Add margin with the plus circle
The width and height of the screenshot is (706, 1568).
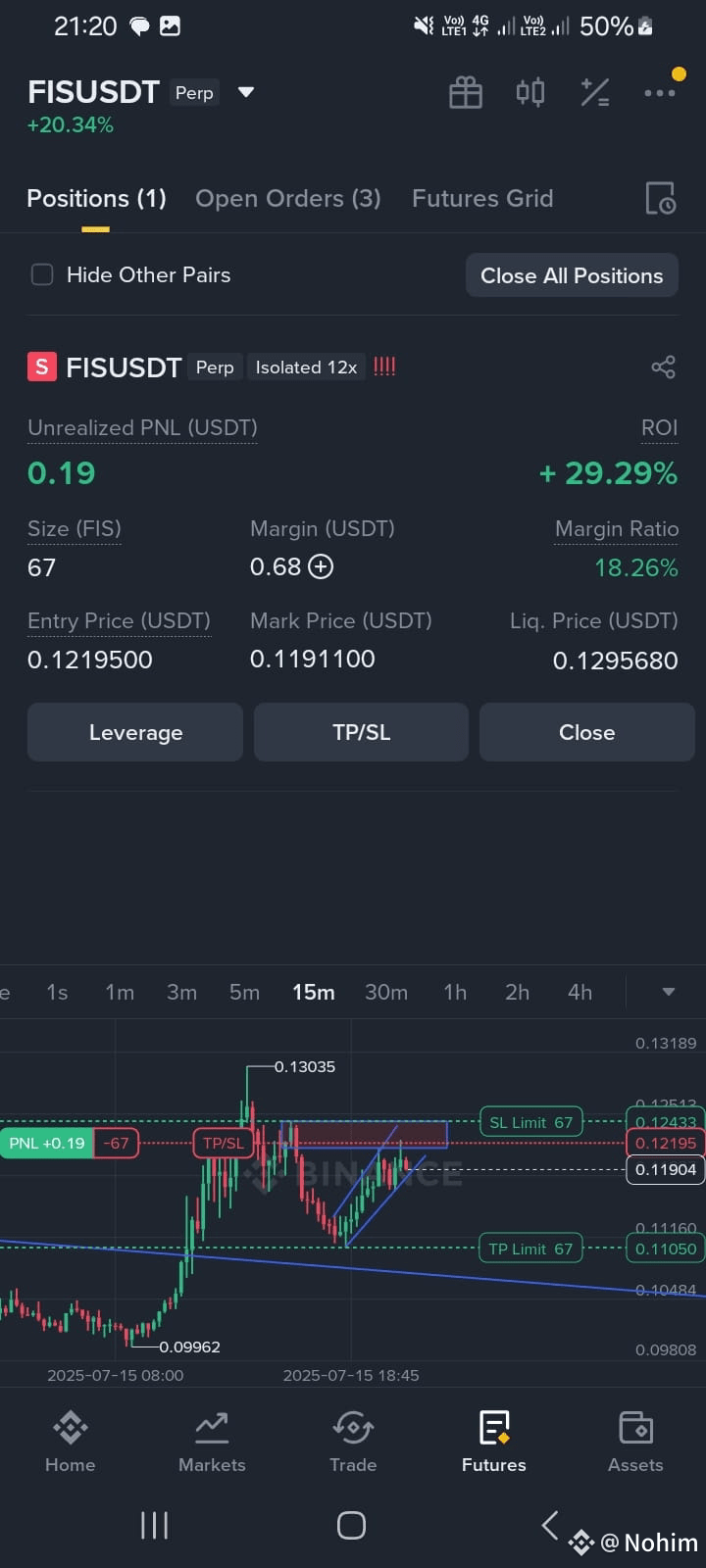[321, 566]
